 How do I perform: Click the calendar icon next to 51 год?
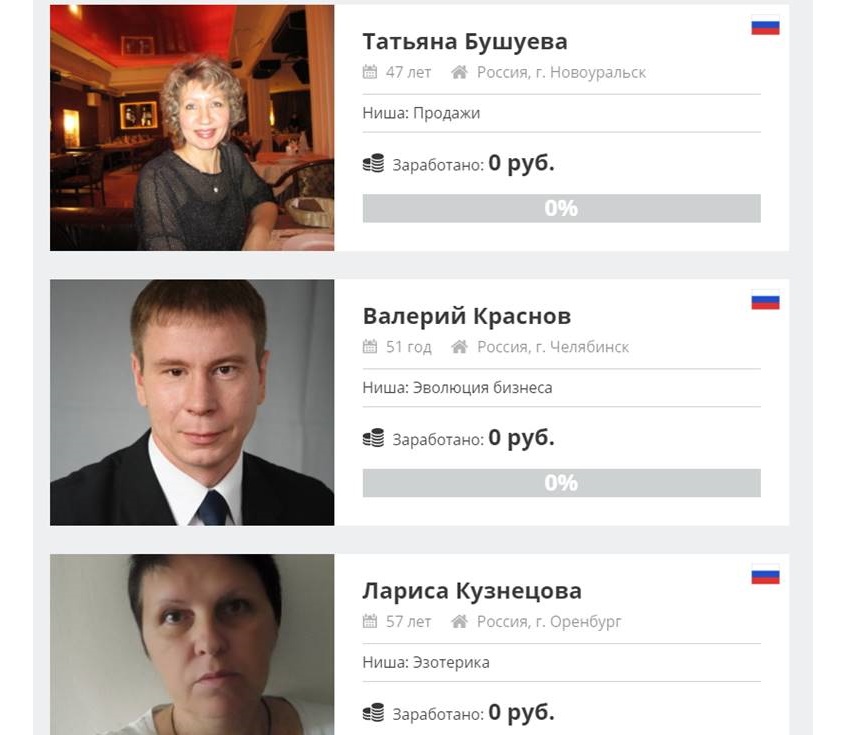pyautogui.click(x=370, y=346)
